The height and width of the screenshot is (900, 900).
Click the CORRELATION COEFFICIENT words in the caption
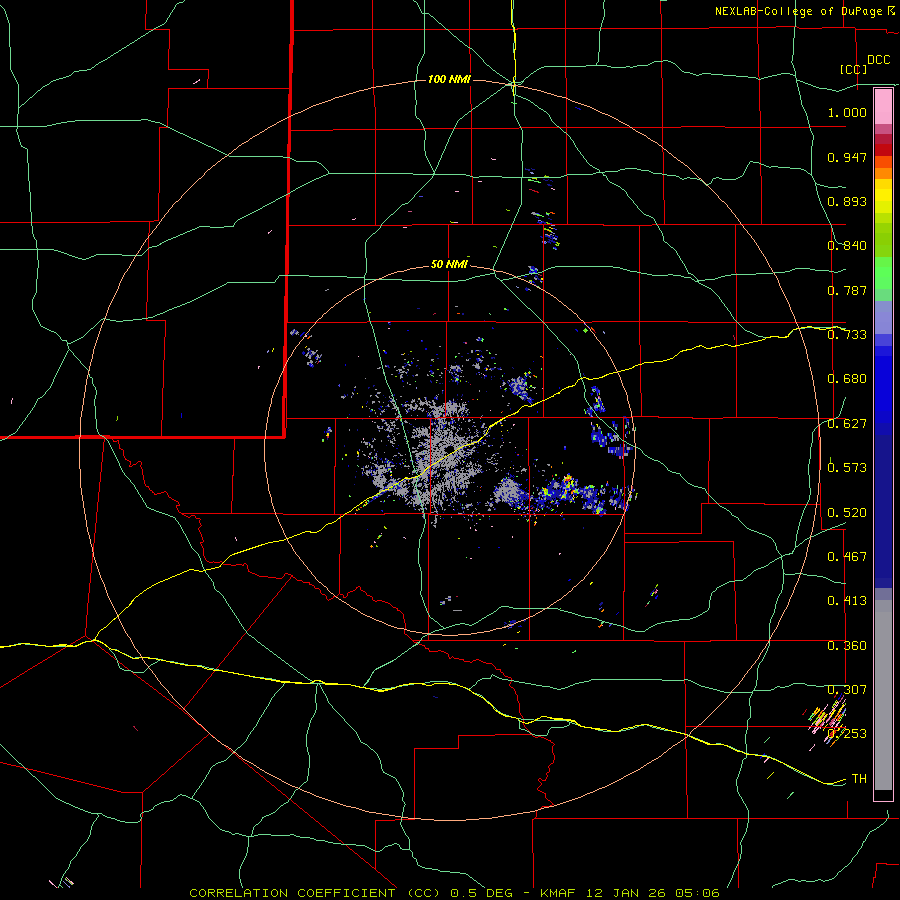pos(292,893)
